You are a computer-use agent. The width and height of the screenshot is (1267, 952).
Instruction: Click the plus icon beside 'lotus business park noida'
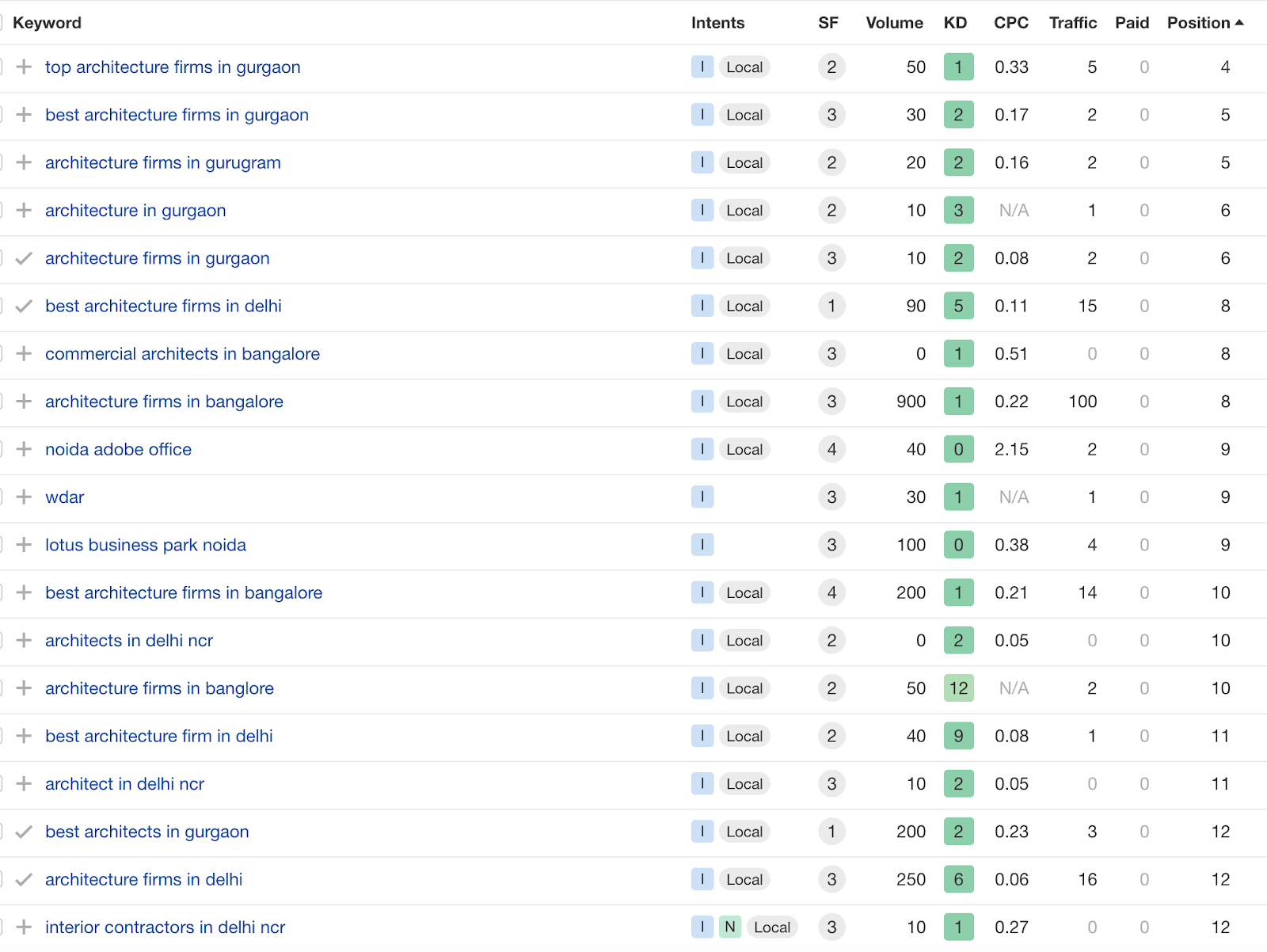coord(24,545)
